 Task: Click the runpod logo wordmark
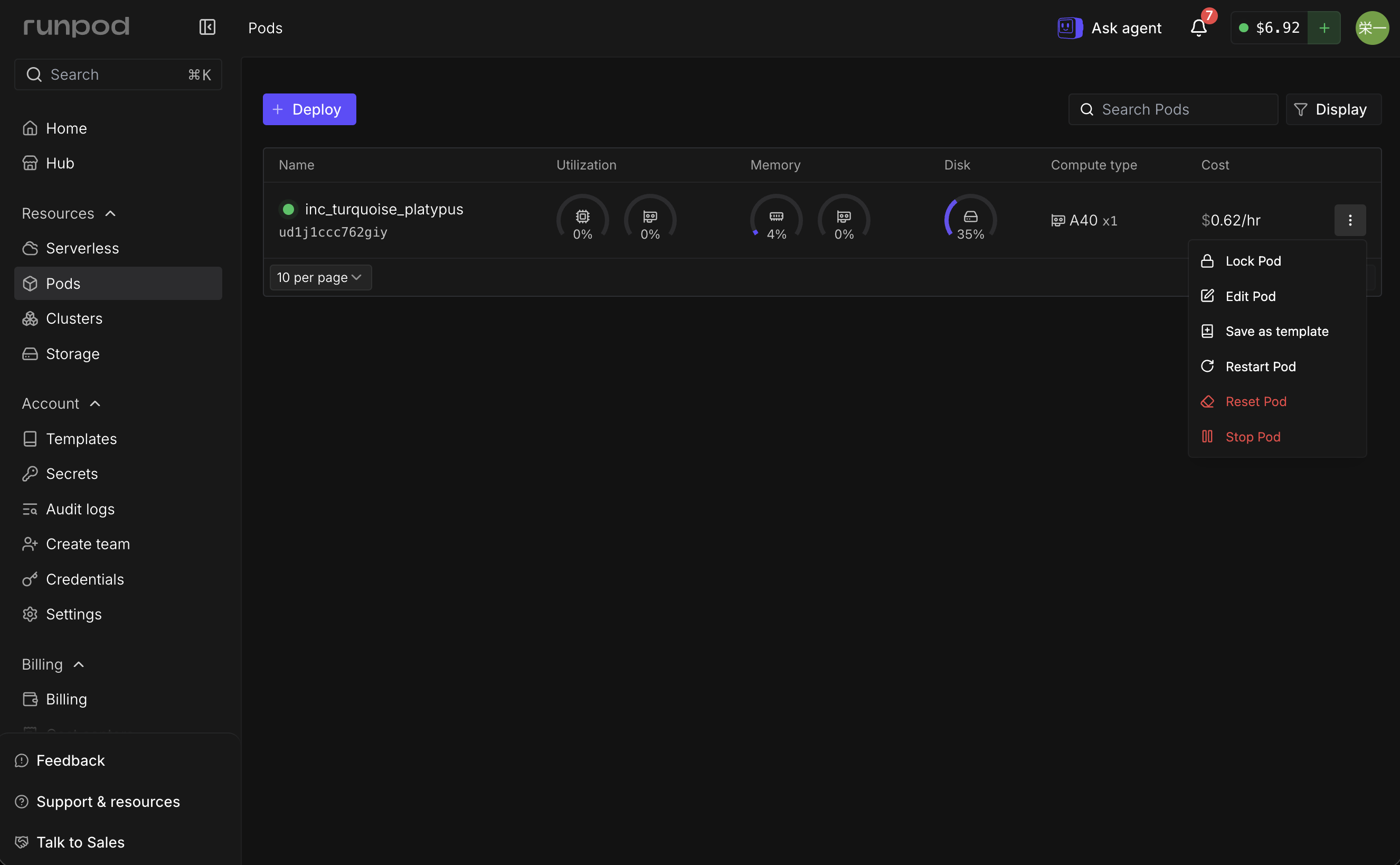(x=76, y=27)
